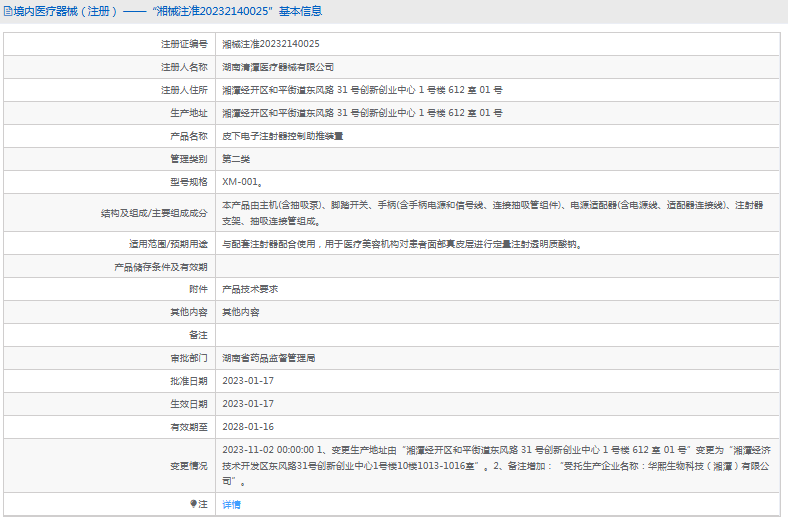Open the 产品技术要求 attachment
The image size is (788, 524).
(x=250, y=289)
